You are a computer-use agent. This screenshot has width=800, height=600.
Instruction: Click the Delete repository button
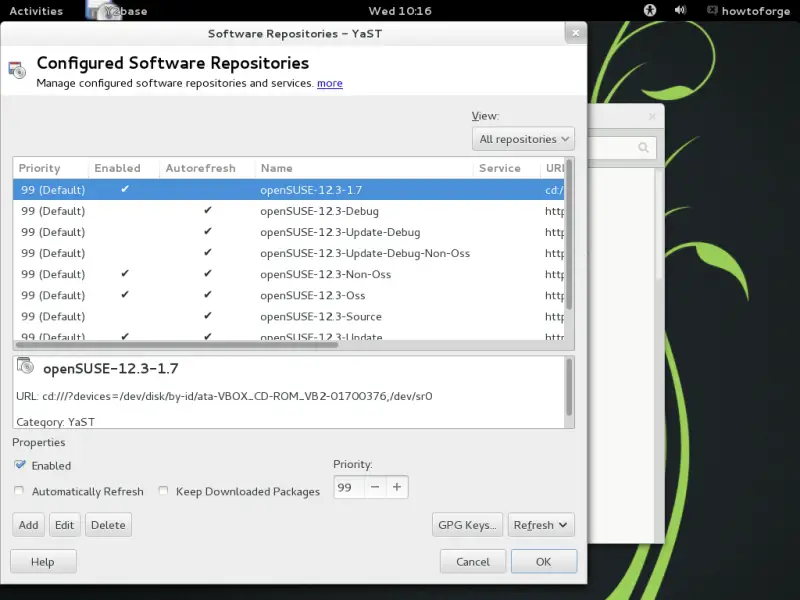click(x=108, y=525)
